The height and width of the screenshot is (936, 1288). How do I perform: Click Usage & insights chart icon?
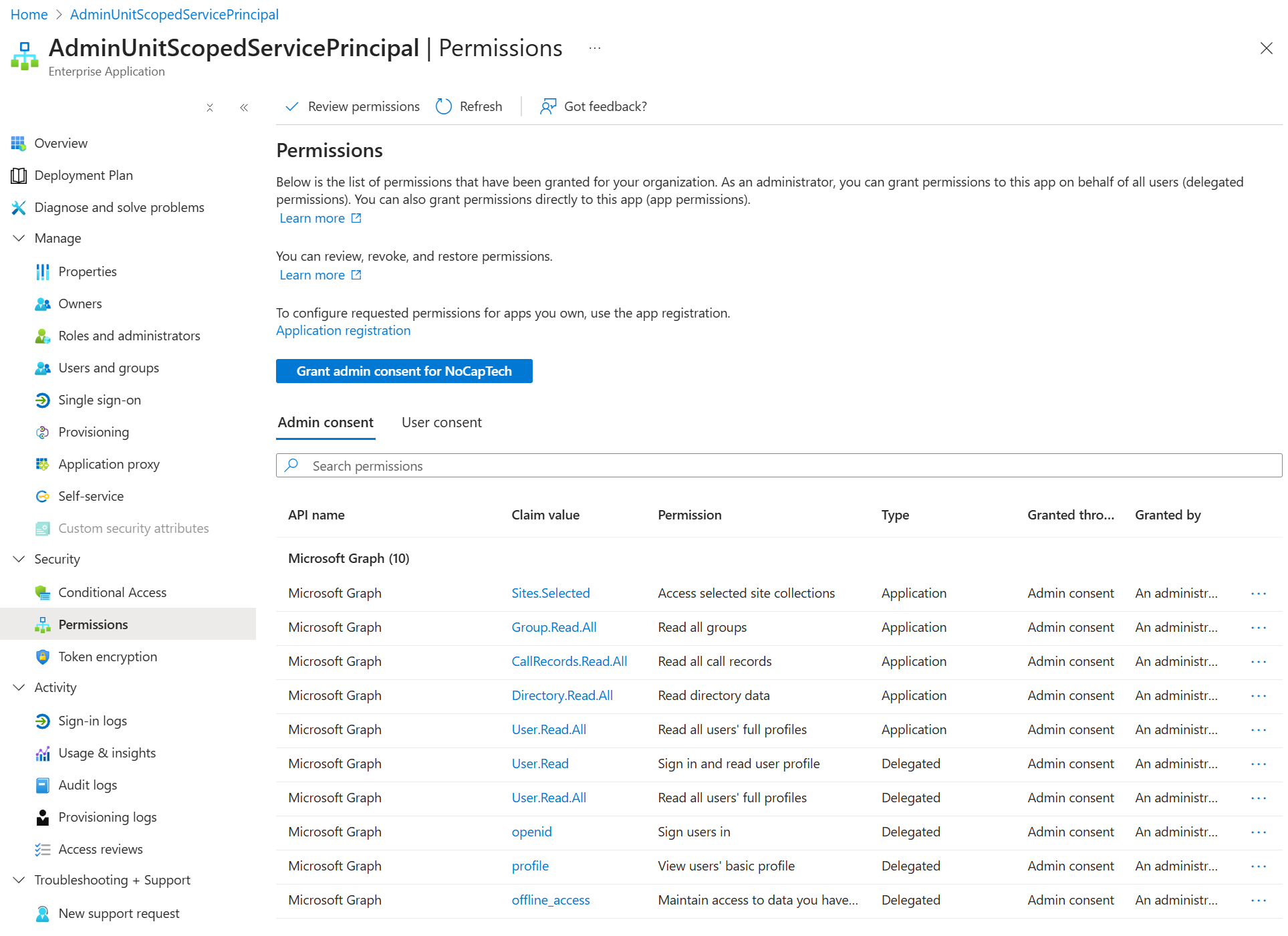click(x=43, y=753)
